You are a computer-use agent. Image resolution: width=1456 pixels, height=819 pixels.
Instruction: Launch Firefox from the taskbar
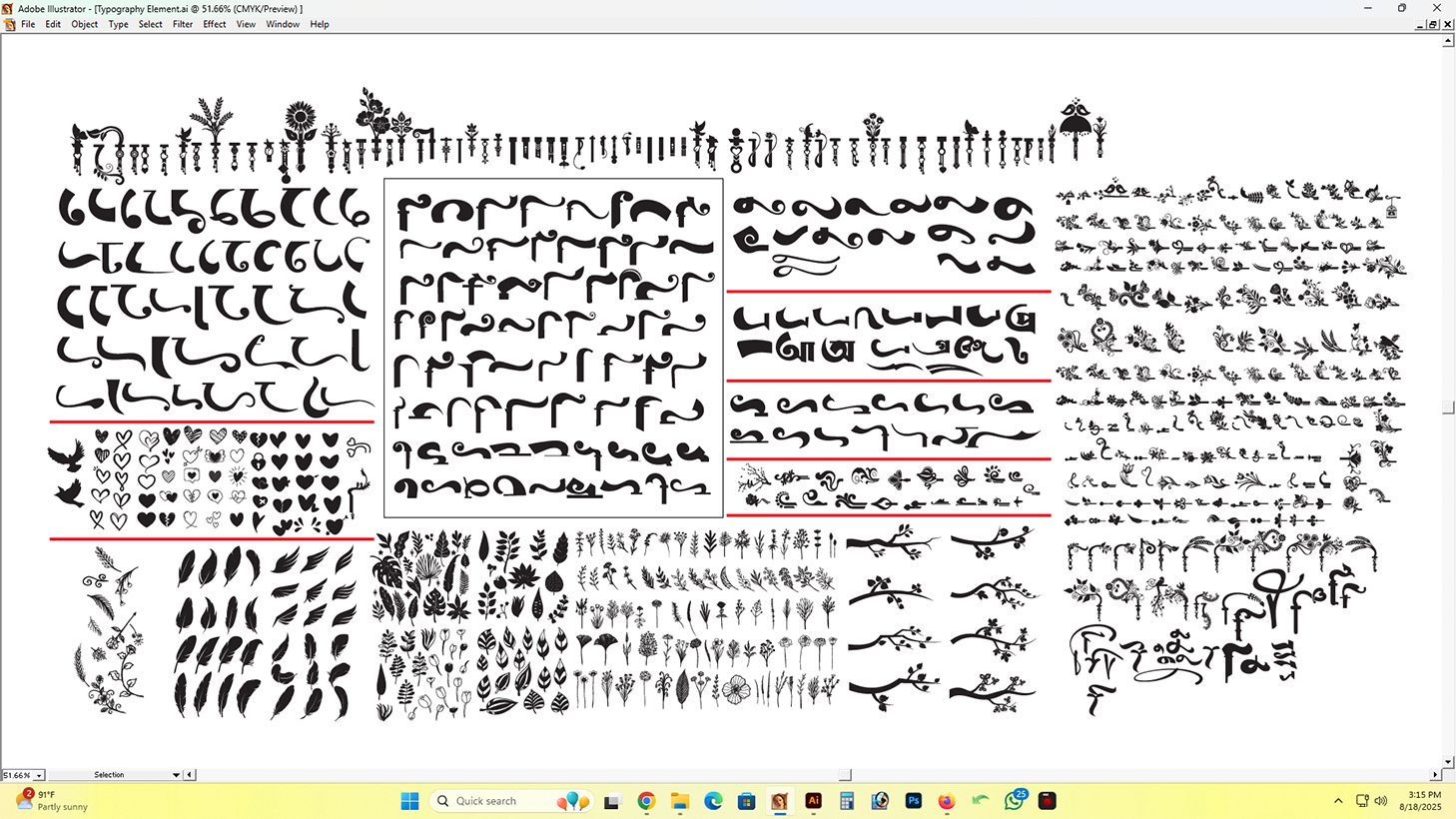coord(947,801)
